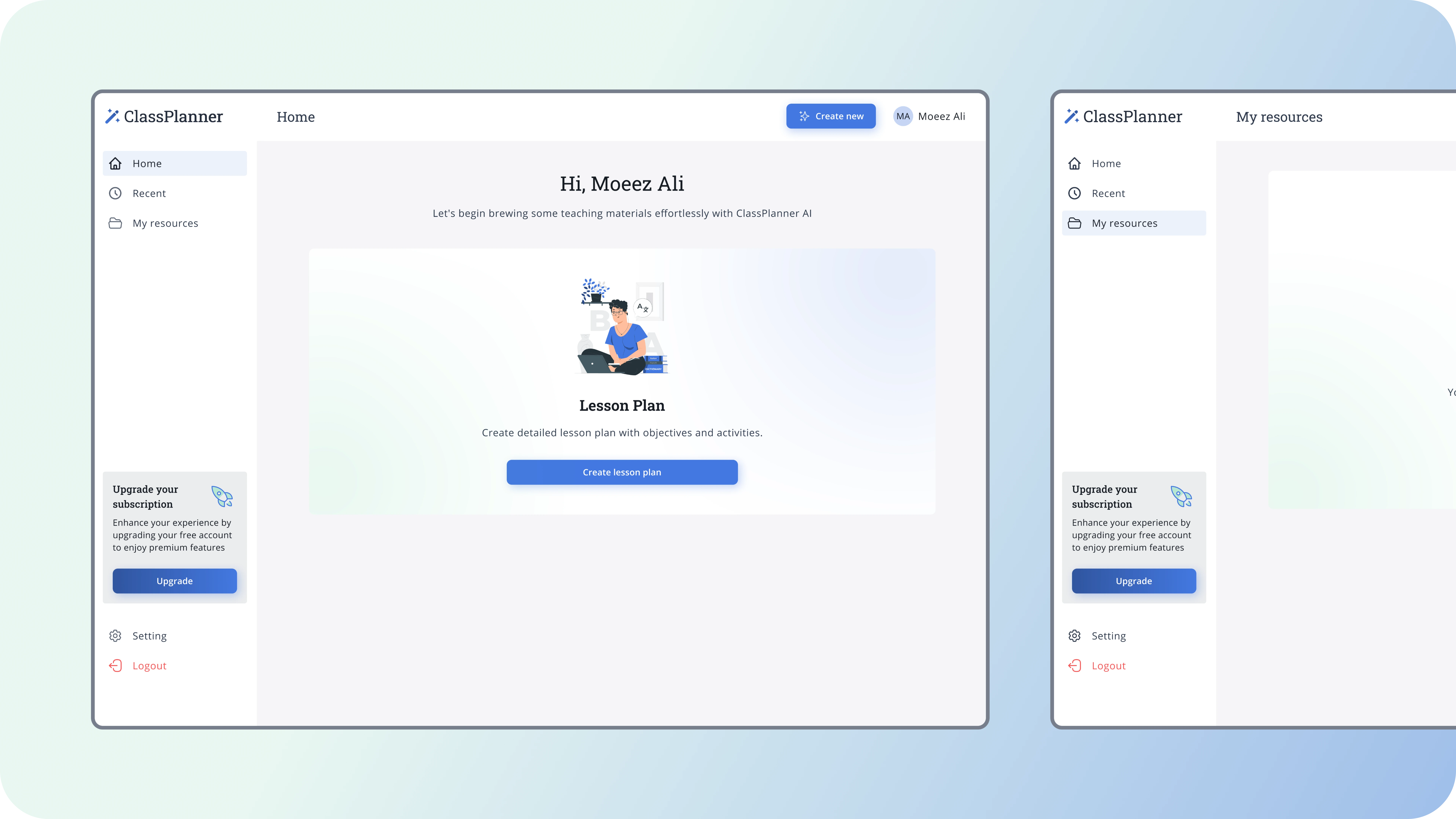Click the Create lesson plan button
Image resolution: width=1456 pixels, height=819 pixels.
(622, 472)
